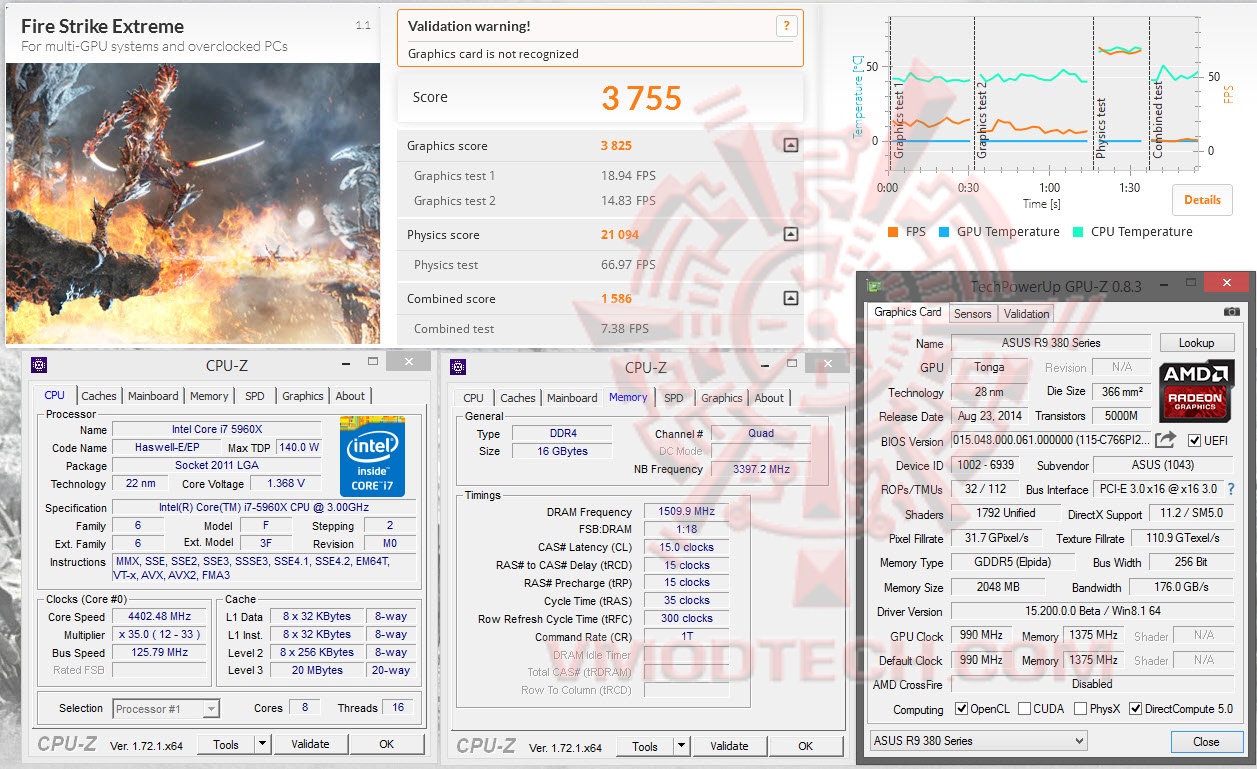The height and width of the screenshot is (769, 1257).
Task: Open the Details button beside the chart
Action: pyautogui.click(x=1202, y=199)
